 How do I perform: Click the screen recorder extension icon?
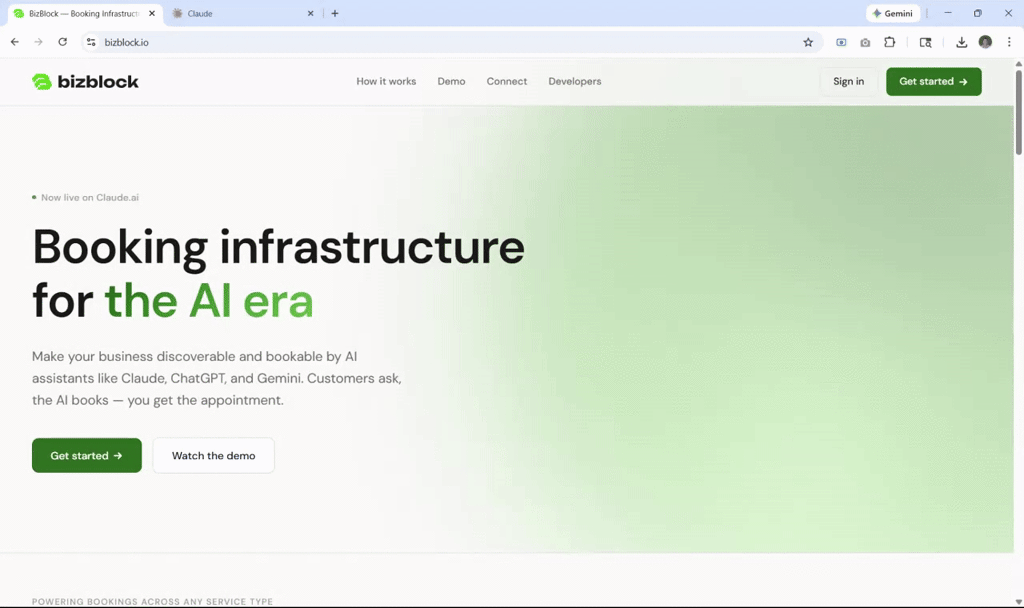pos(841,42)
